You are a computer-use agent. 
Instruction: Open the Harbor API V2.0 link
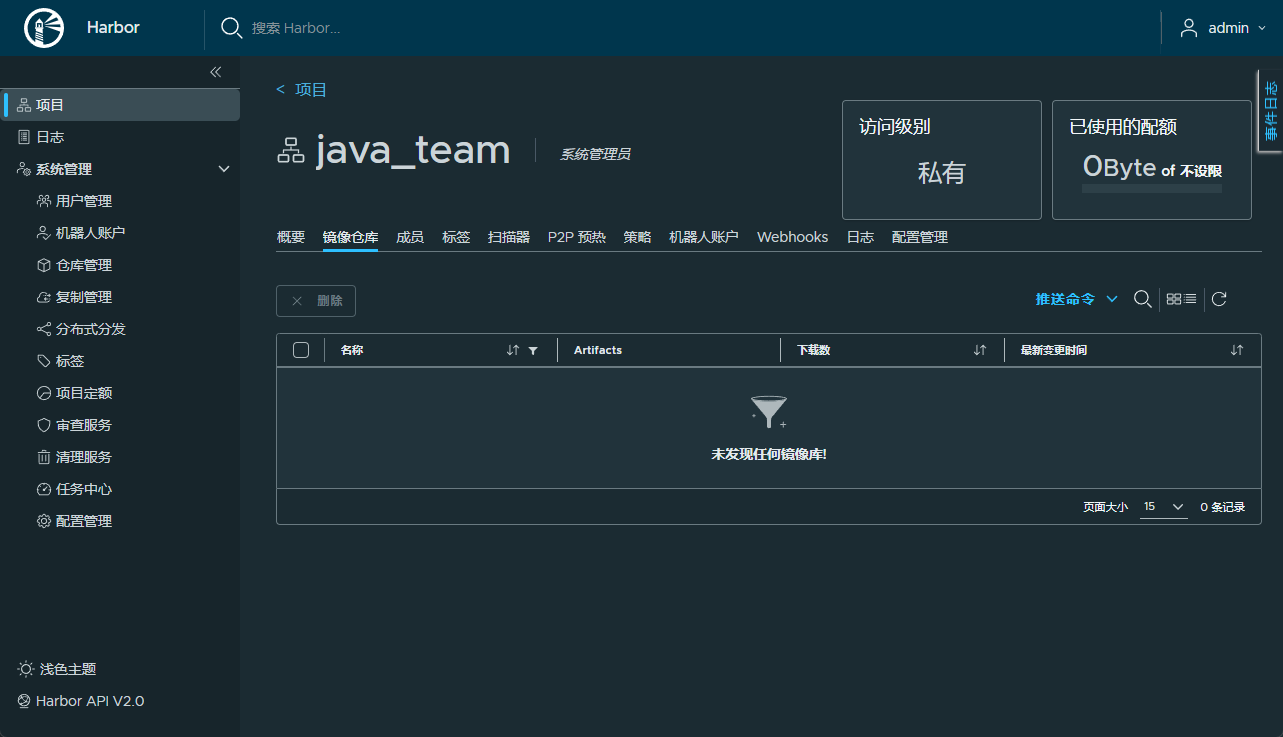(81, 701)
